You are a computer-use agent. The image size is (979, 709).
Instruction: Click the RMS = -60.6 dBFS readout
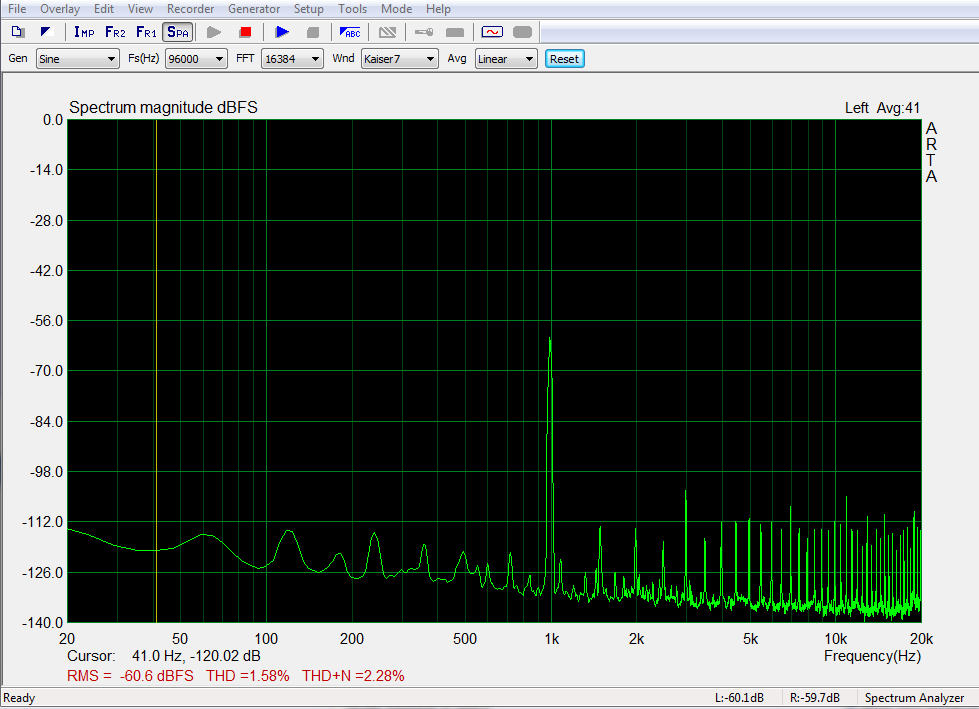[130, 676]
